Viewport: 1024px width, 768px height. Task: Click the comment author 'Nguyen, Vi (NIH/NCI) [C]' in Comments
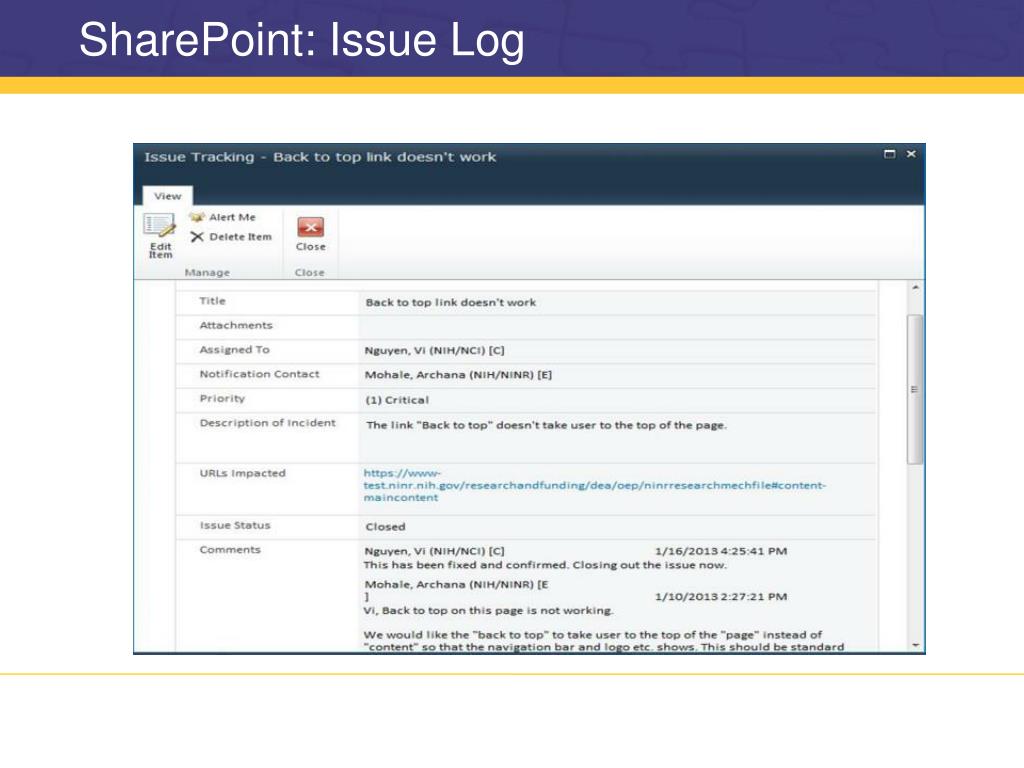(x=434, y=551)
